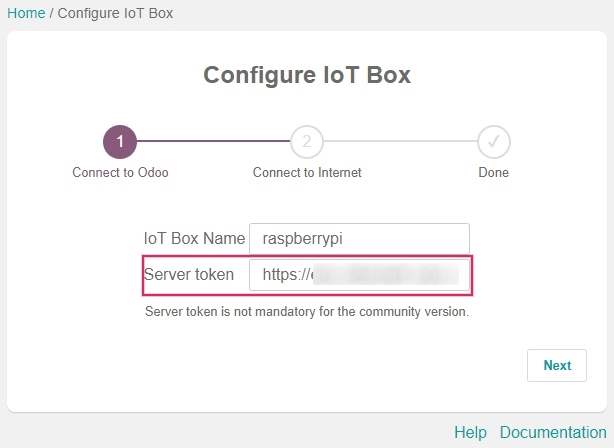The image size is (614, 448).
Task: Select the step 1 circle icon
Action: point(120,142)
